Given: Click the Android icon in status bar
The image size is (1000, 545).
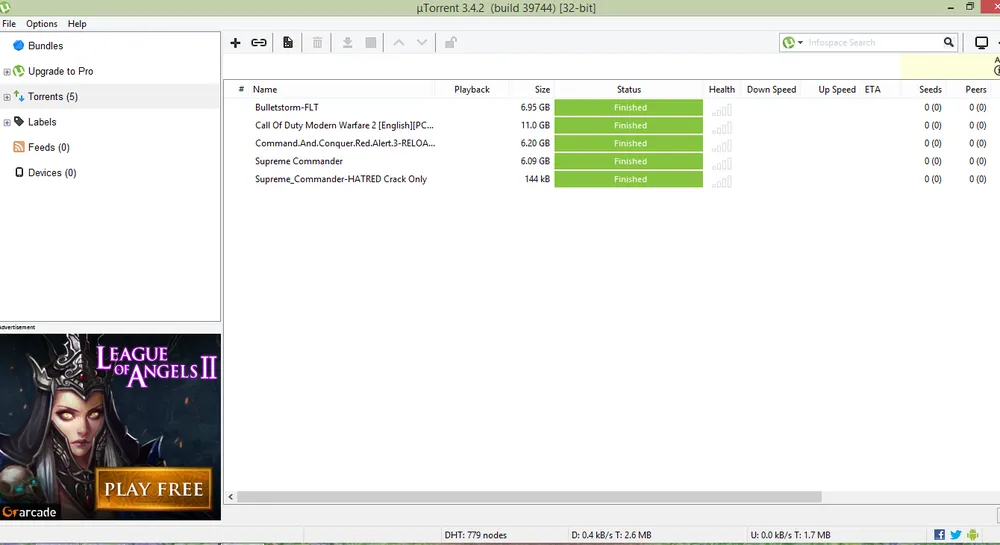Looking at the screenshot, I should (972, 535).
